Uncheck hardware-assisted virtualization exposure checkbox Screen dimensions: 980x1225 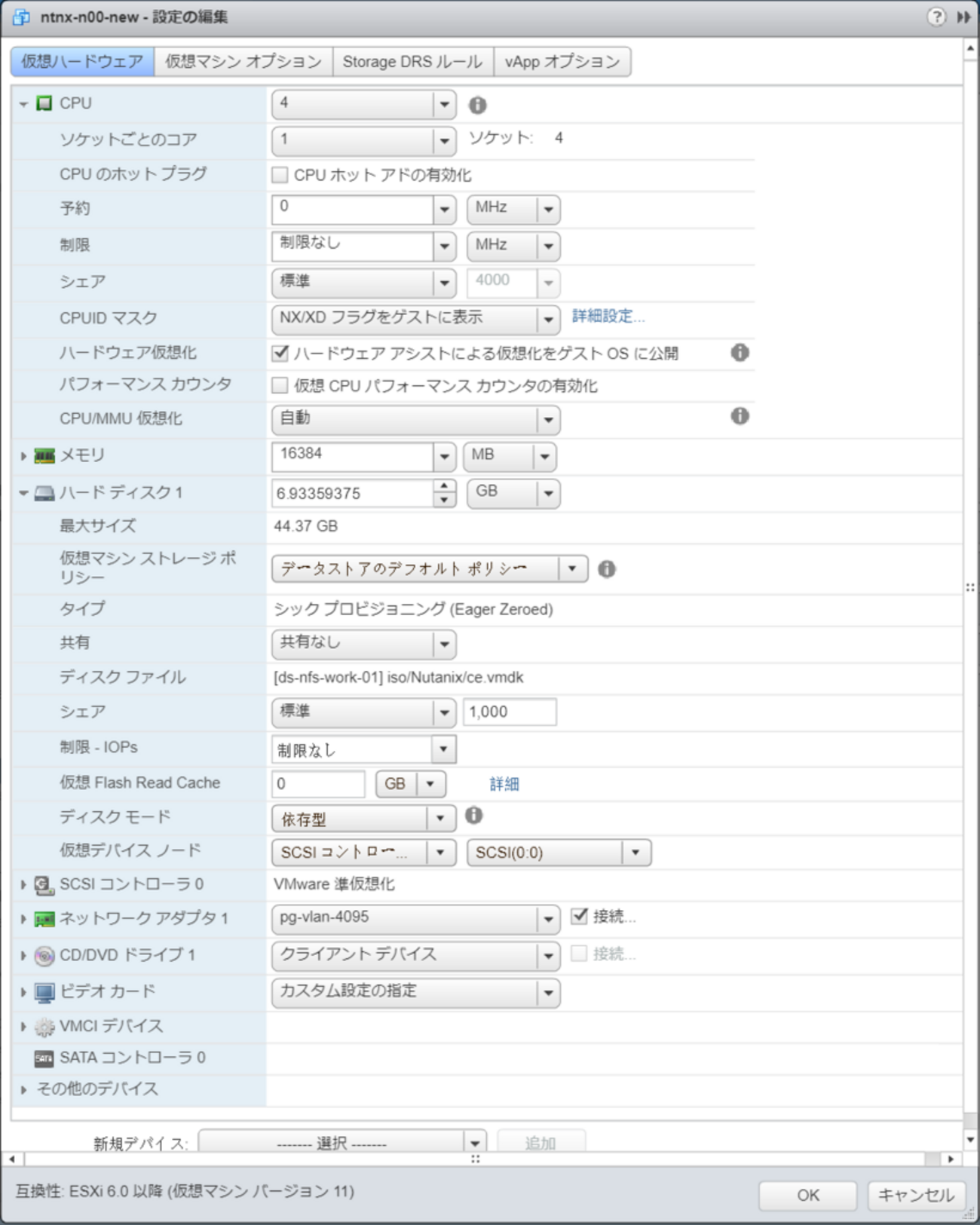[x=280, y=353]
